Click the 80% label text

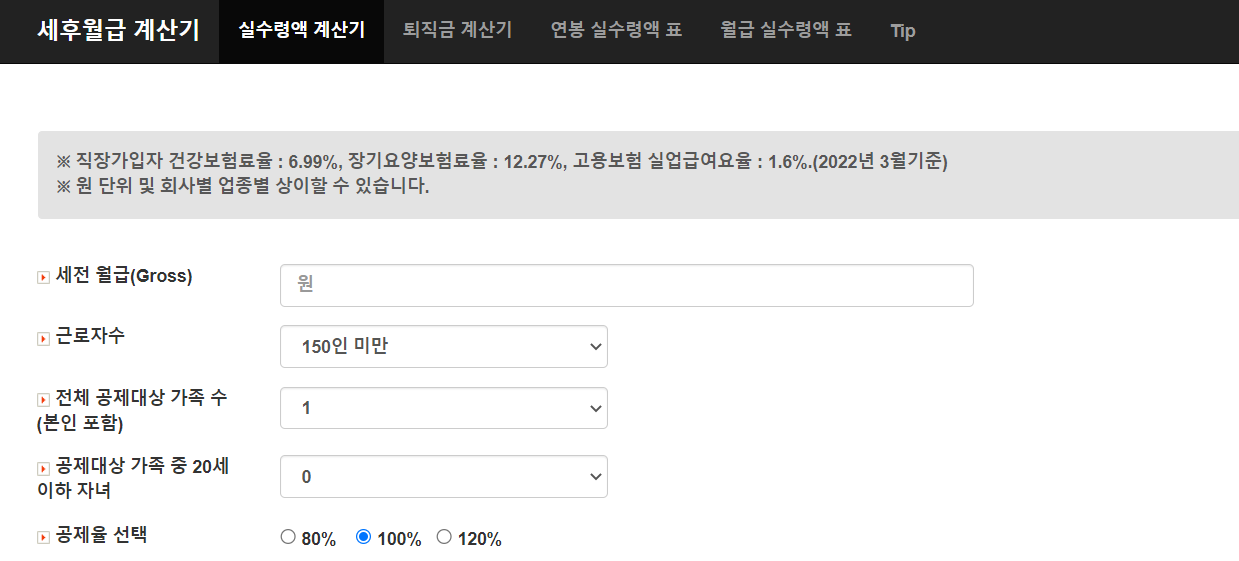[318, 539]
